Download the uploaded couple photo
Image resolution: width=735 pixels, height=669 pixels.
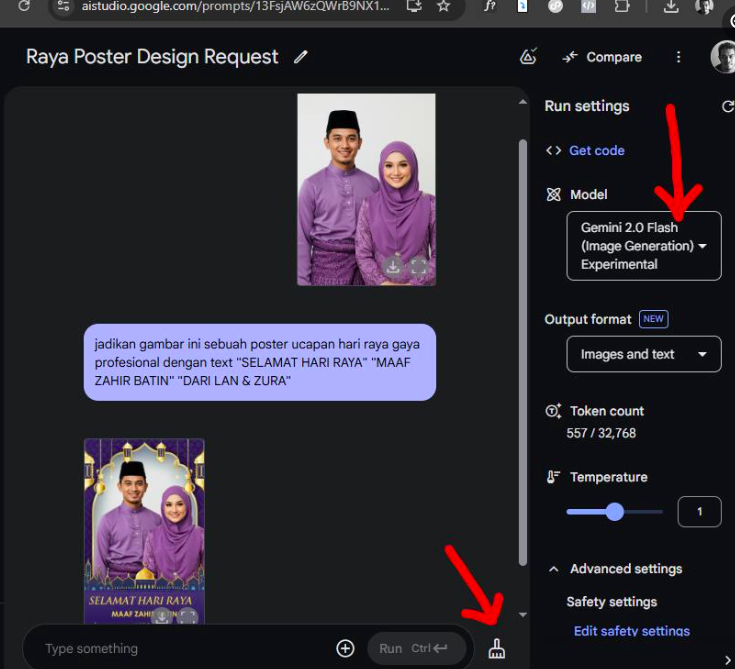[393, 266]
